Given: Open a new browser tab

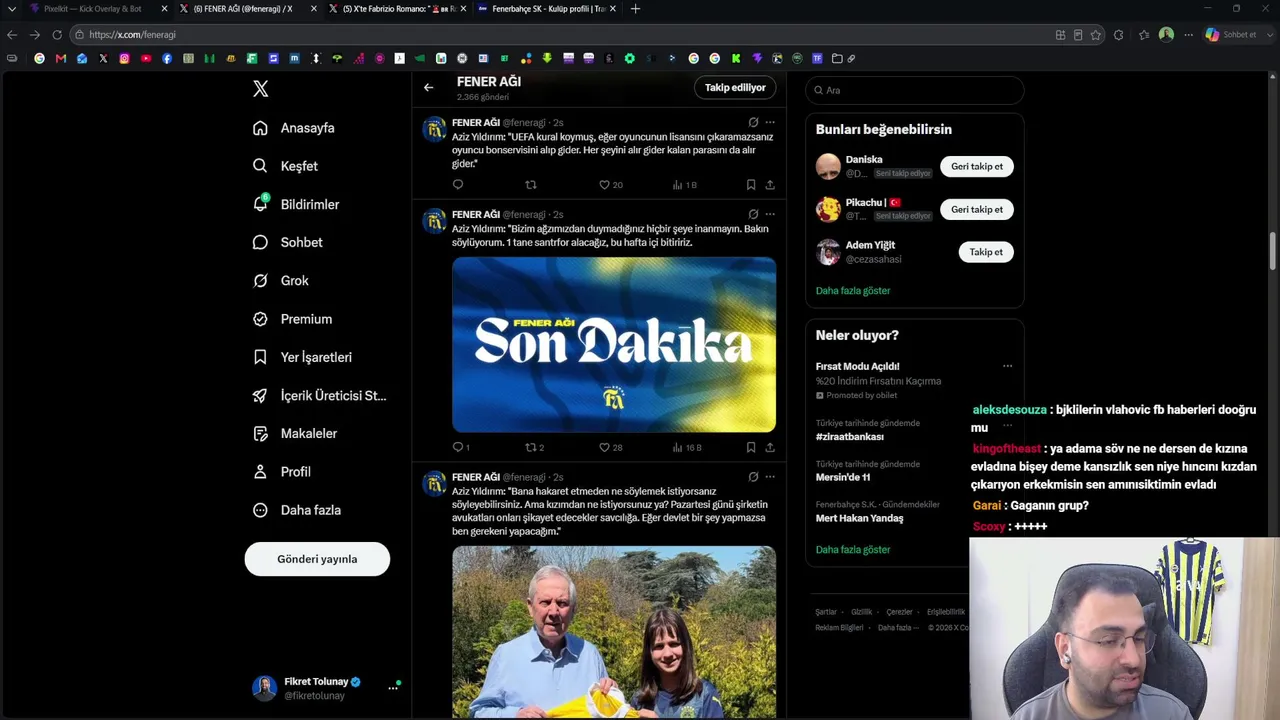Looking at the screenshot, I should point(635,9).
